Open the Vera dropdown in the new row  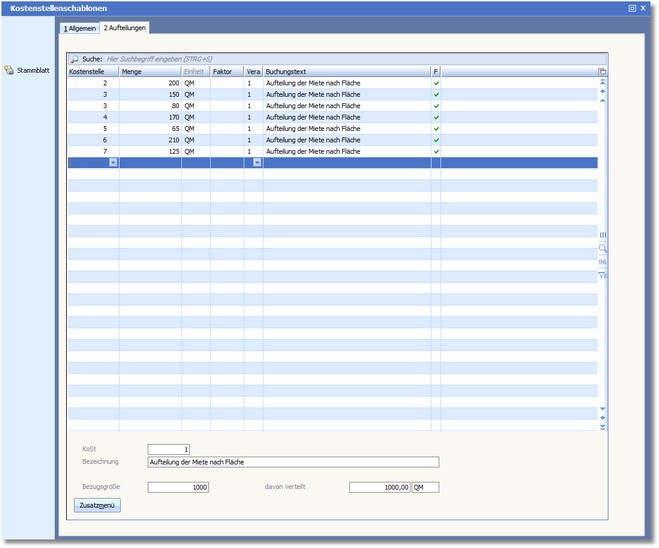pos(257,162)
